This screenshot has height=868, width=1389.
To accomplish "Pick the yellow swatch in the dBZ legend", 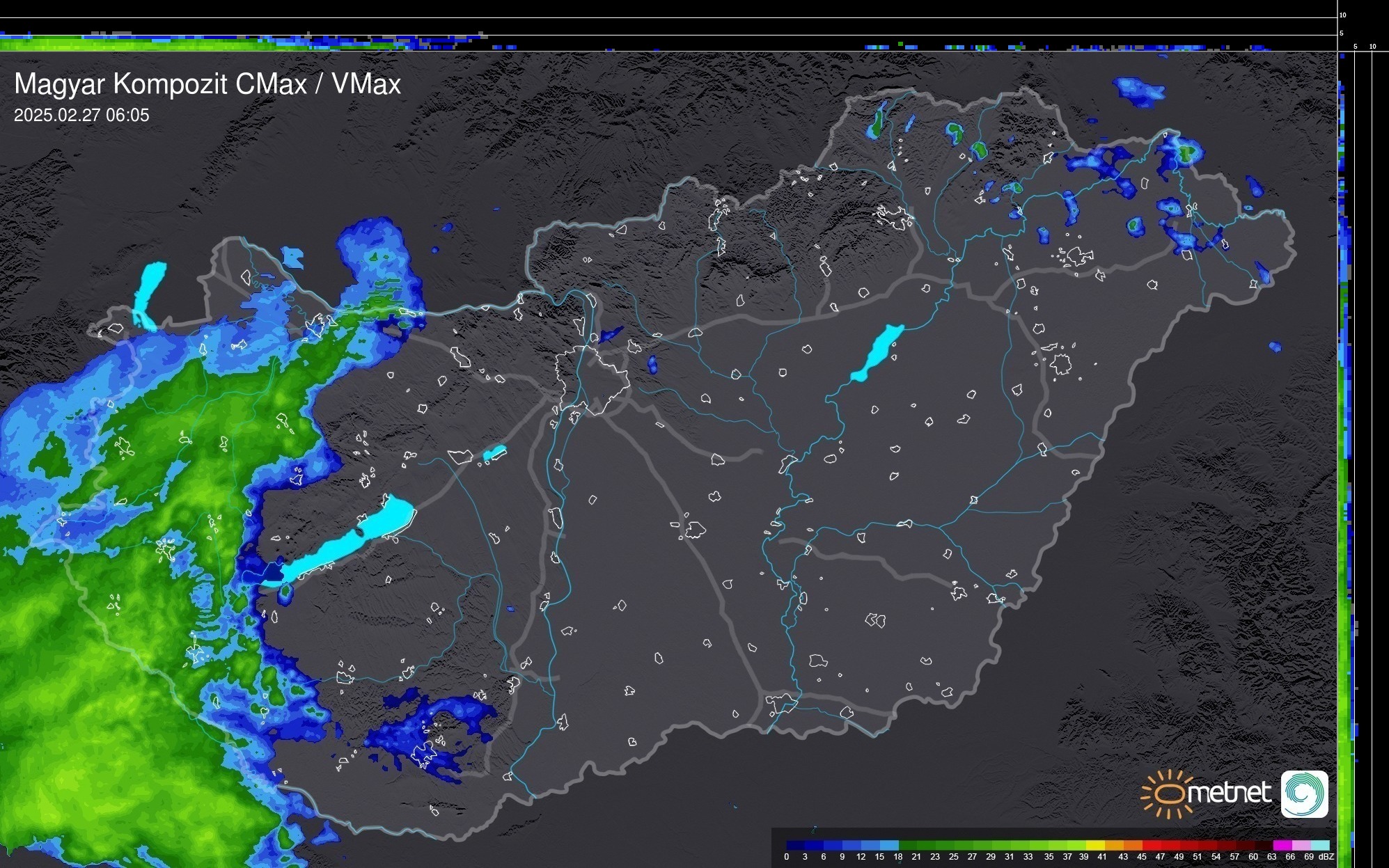I will pos(1095,845).
